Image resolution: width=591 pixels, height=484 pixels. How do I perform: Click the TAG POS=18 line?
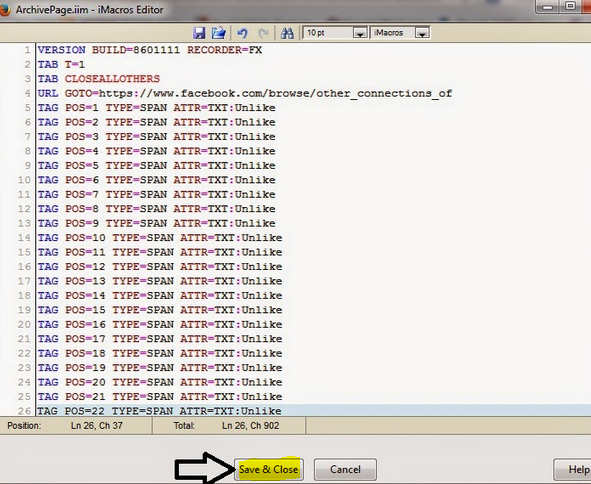(160, 353)
